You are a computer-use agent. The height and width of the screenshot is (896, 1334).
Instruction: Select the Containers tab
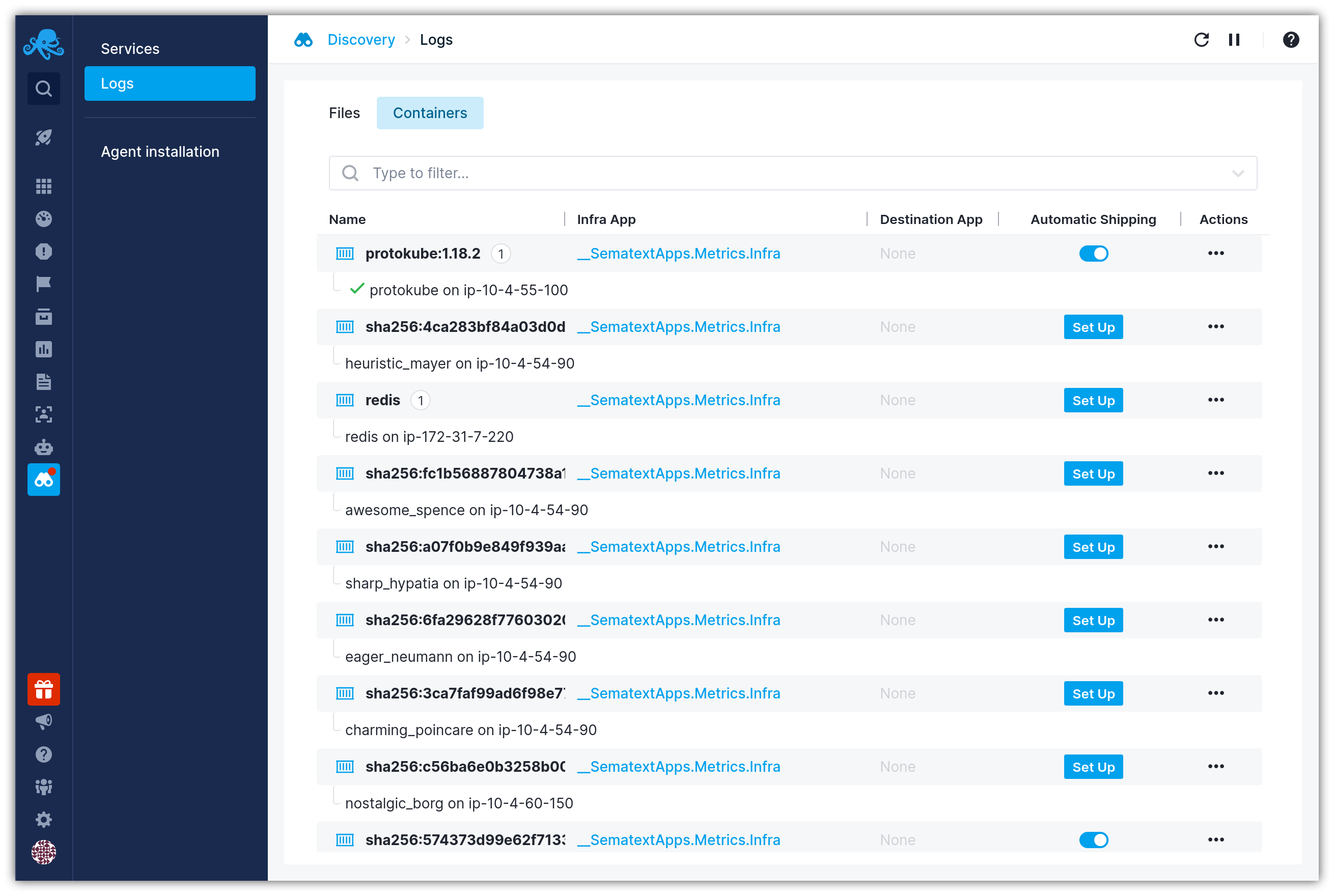tap(431, 113)
